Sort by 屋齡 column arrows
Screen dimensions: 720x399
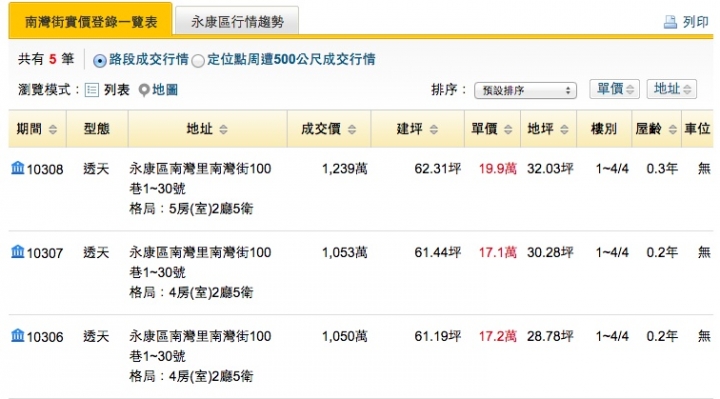click(673, 129)
